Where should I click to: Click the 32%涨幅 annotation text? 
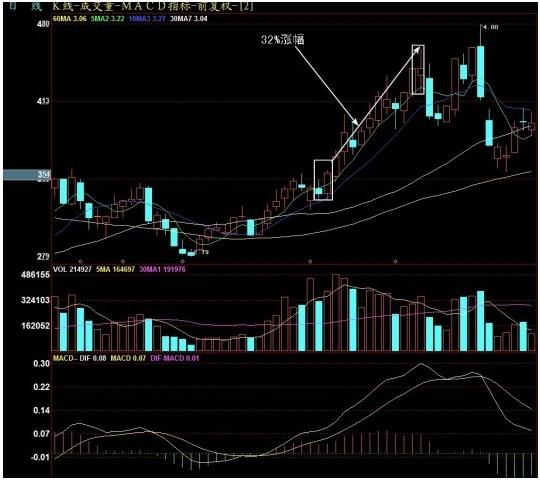[x=282, y=40]
